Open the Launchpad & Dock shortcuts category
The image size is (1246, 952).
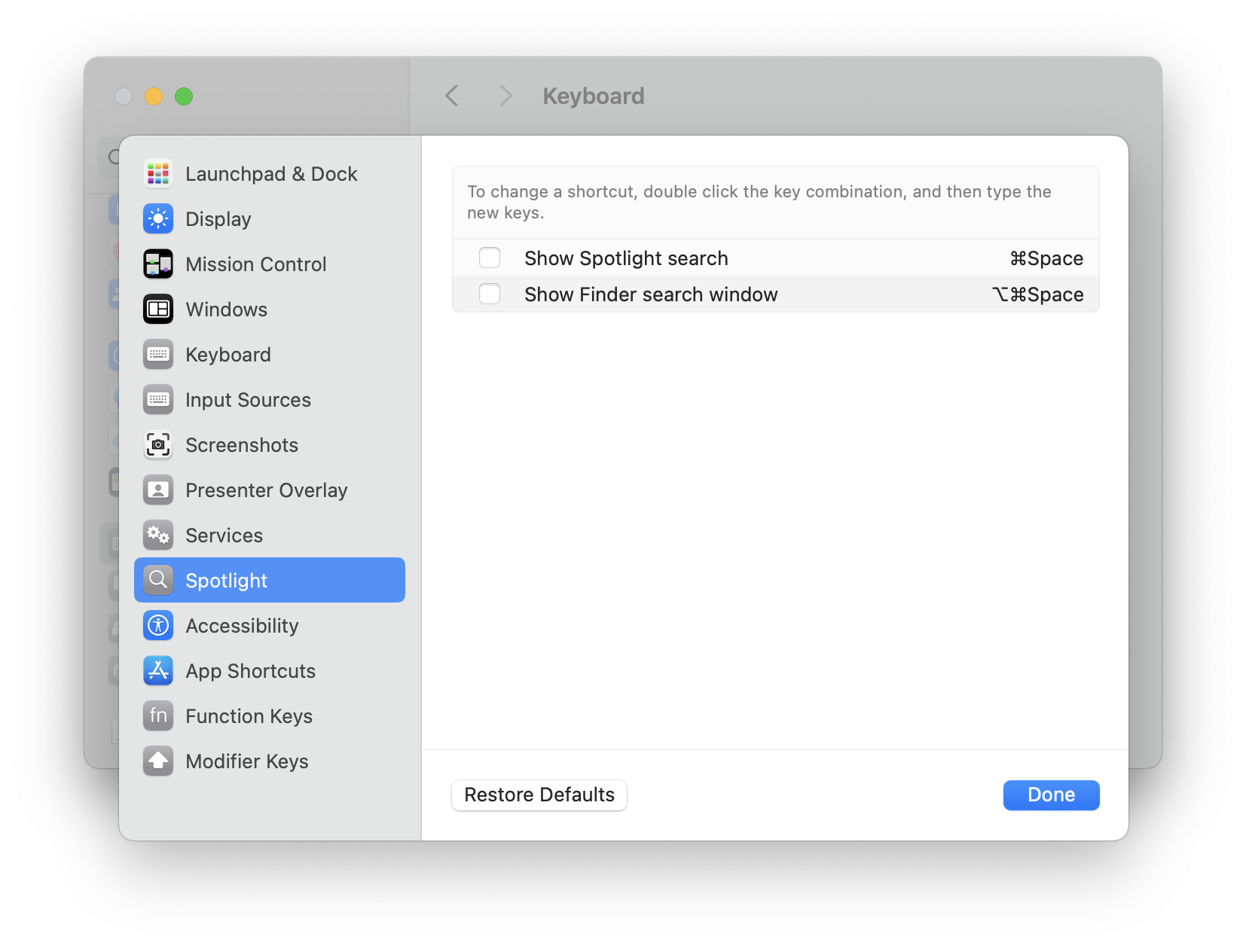pos(270,174)
